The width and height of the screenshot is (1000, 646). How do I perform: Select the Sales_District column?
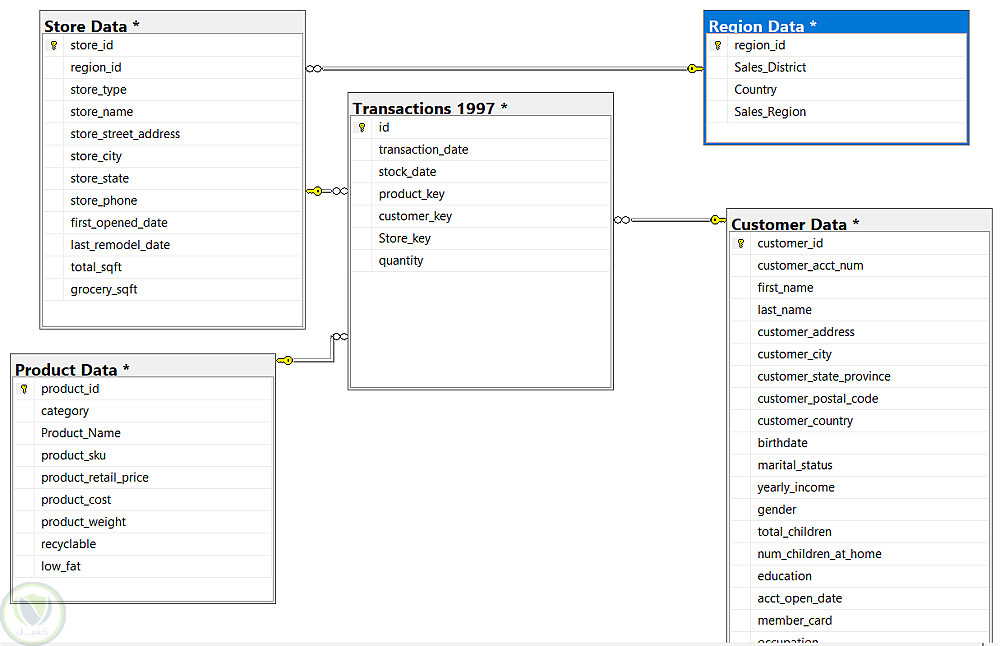[836, 68]
